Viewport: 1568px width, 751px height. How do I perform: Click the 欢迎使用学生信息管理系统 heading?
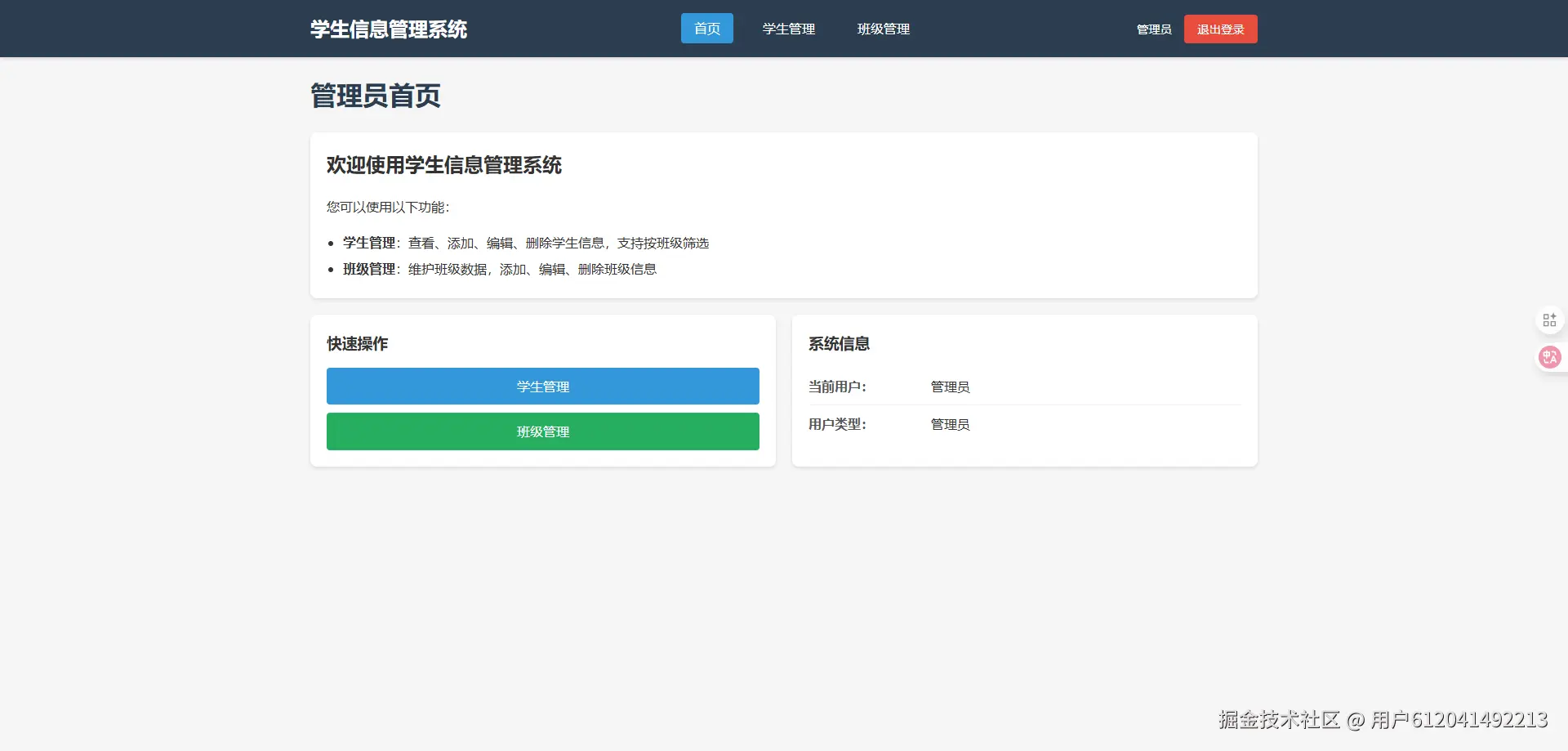click(x=444, y=165)
